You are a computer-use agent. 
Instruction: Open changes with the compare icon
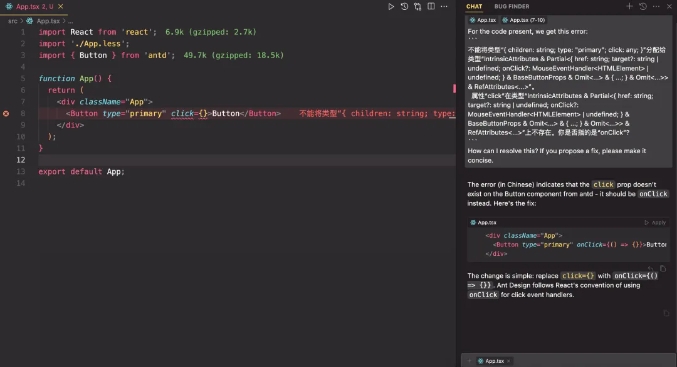(x=418, y=6)
